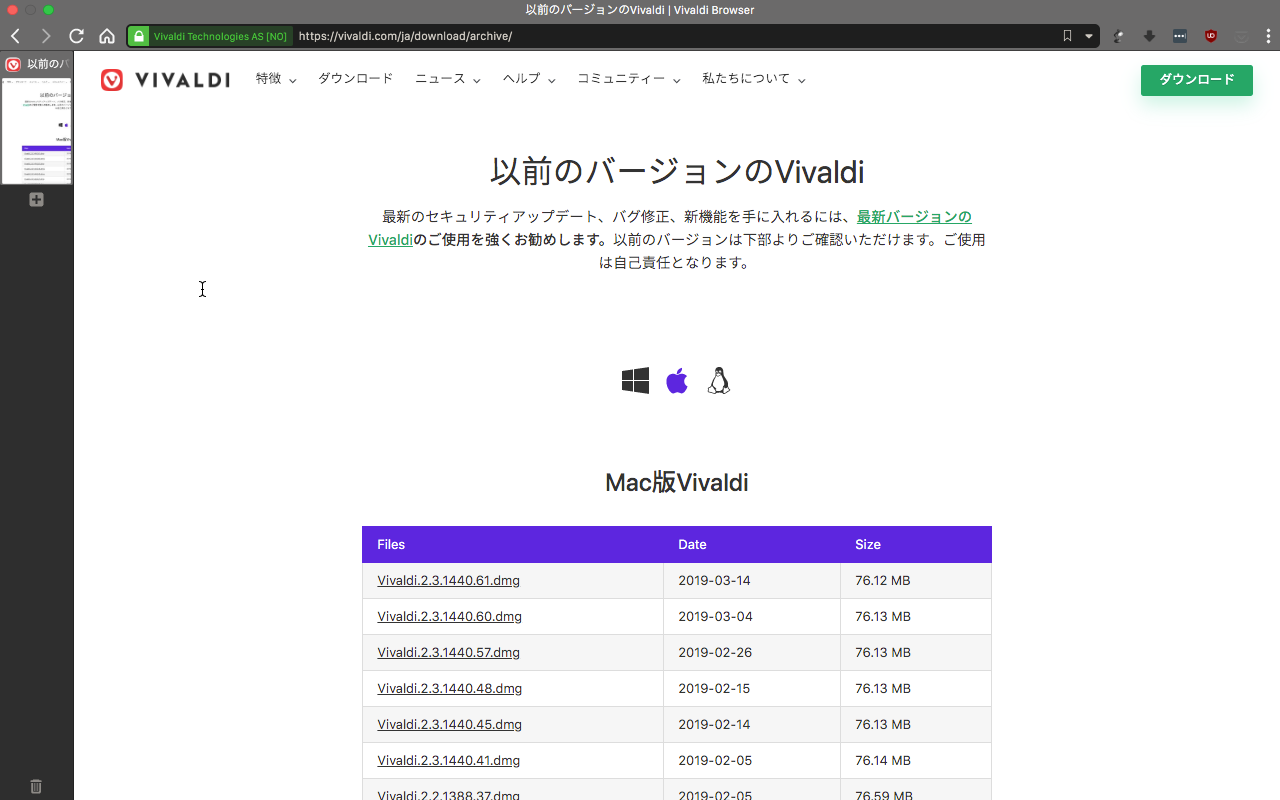
Task: Click the green ダウンロード button
Action: coord(1197,80)
